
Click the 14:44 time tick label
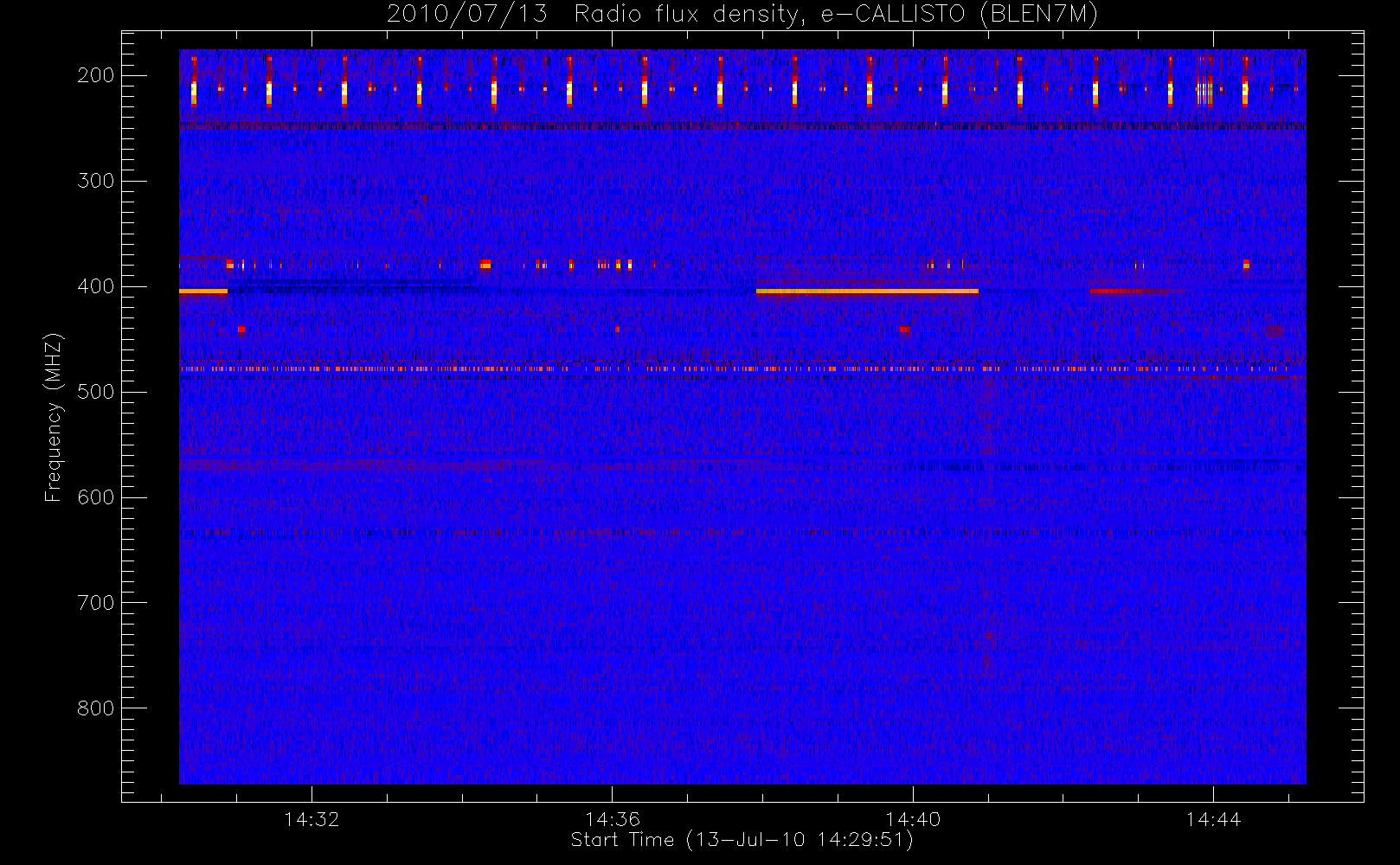1213,819
